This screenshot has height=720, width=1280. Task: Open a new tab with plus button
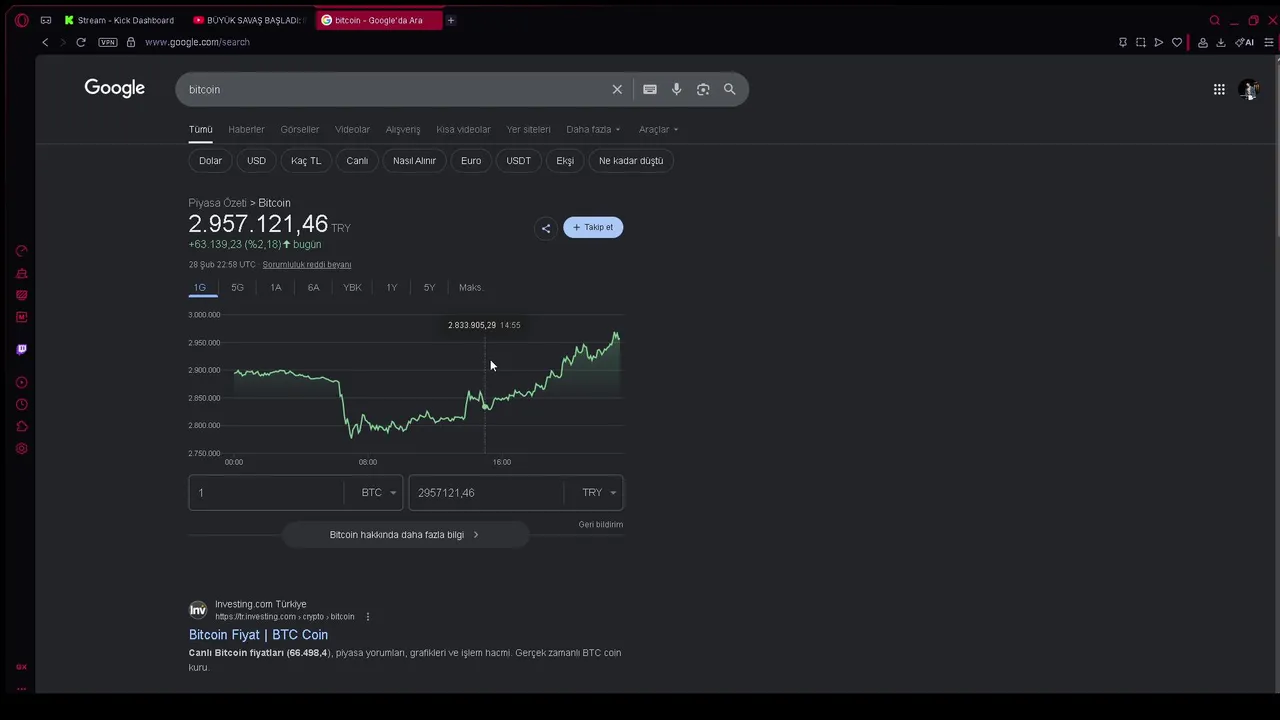(x=451, y=20)
